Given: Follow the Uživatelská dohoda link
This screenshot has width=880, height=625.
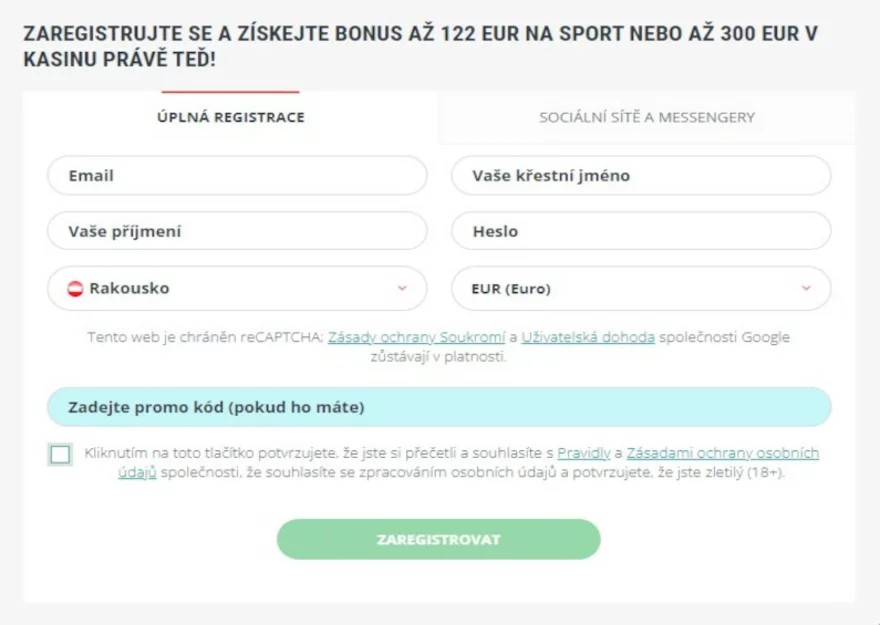Looking at the screenshot, I should [588, 337].
